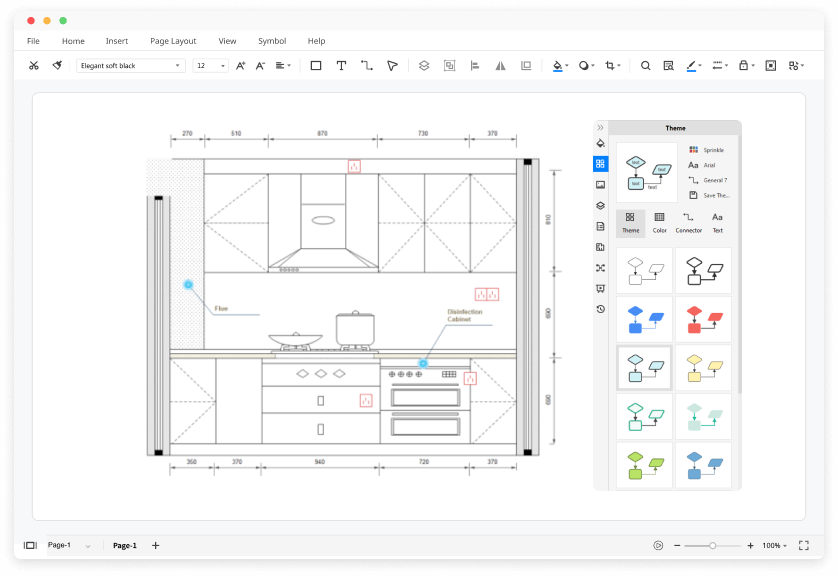Open the Theme grid icon in side strip

coord(601,164)
